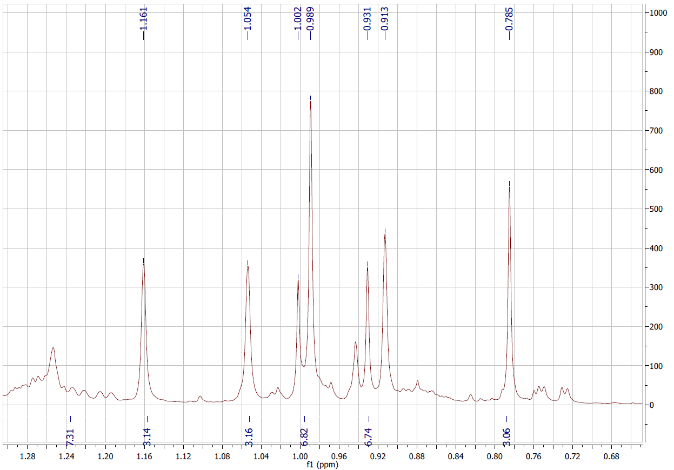Select the 3.16 integral value
Screen dimensions: 674x470
click(249, 437)
